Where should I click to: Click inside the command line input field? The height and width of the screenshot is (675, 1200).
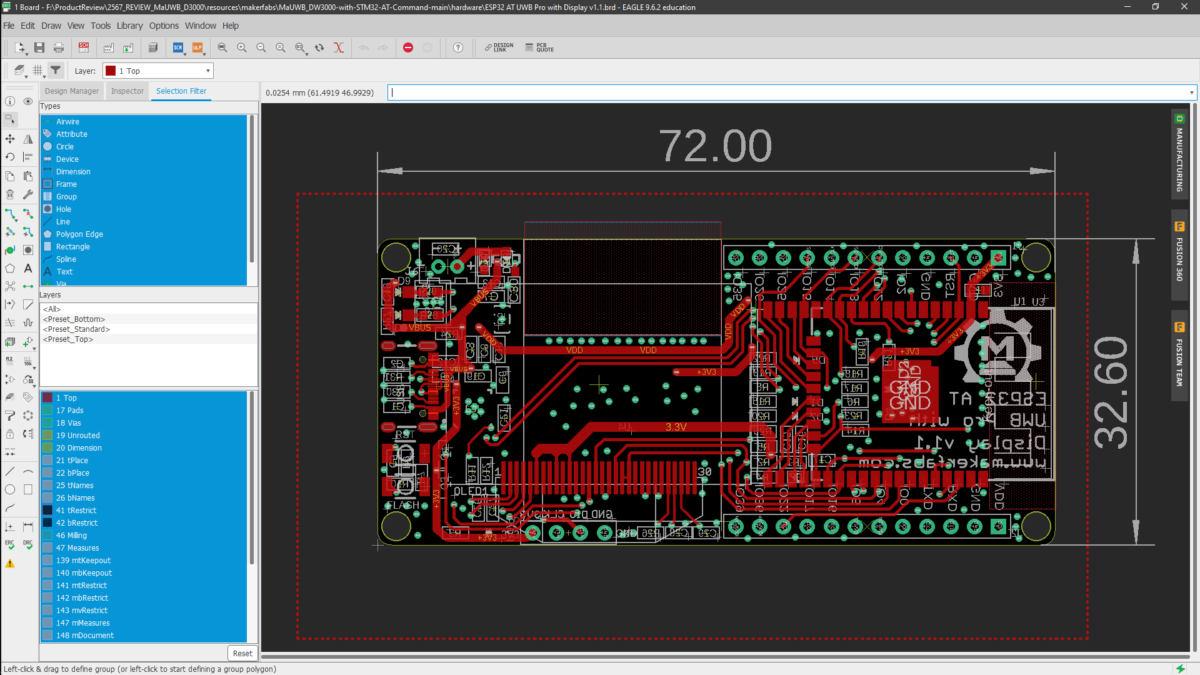[x=700, y=91]
